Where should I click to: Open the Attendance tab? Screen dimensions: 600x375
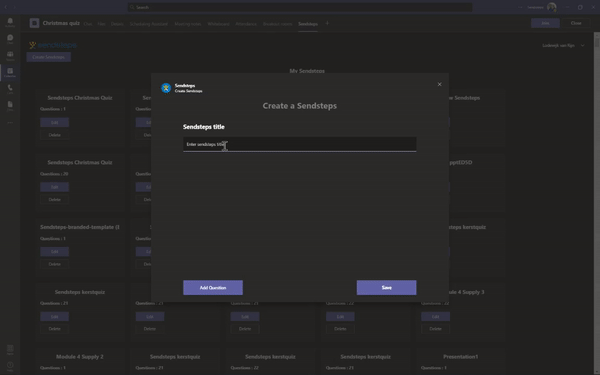[x=246, y=24]
